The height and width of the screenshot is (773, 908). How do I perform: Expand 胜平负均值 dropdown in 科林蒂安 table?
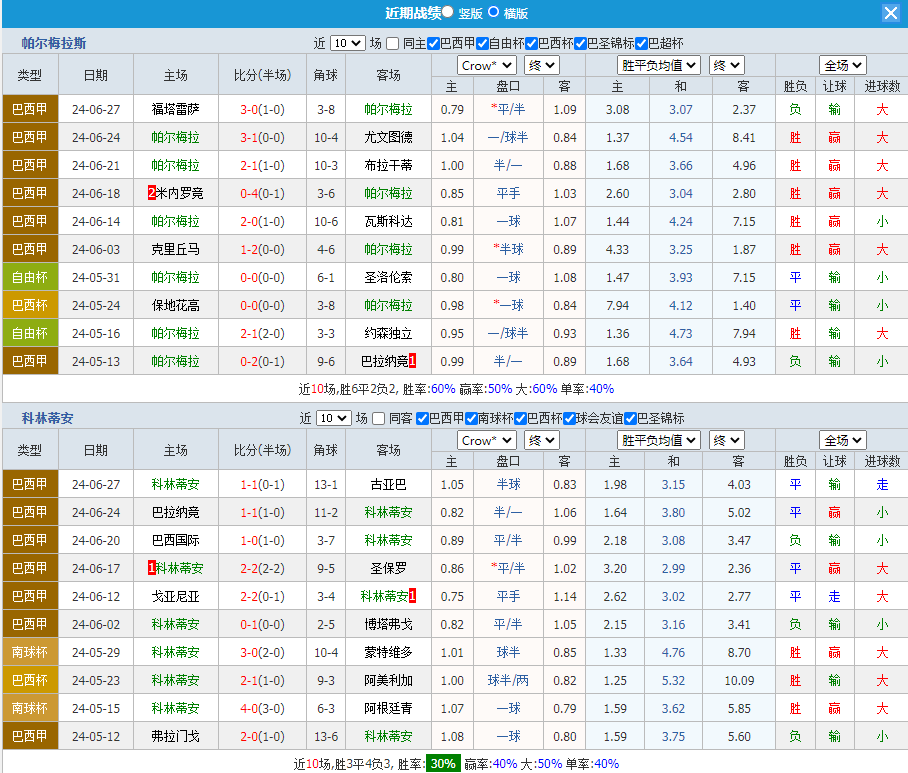tap(658, 440)
